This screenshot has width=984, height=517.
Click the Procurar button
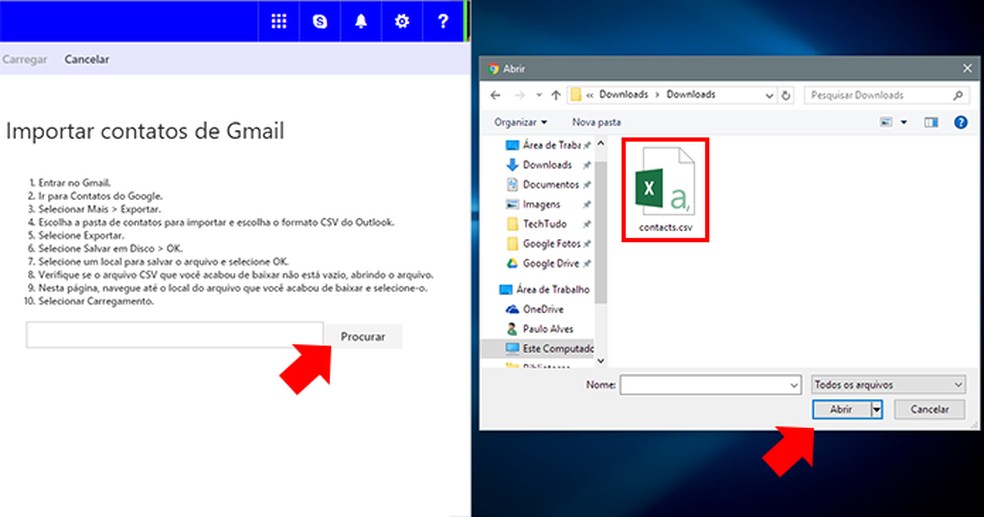pos(363,336)
